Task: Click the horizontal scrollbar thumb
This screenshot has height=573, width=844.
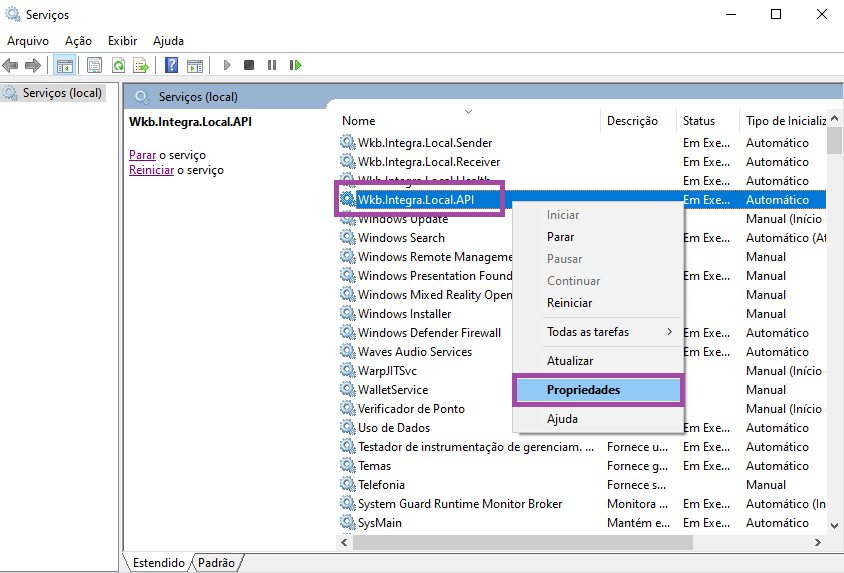Action: 523,542
